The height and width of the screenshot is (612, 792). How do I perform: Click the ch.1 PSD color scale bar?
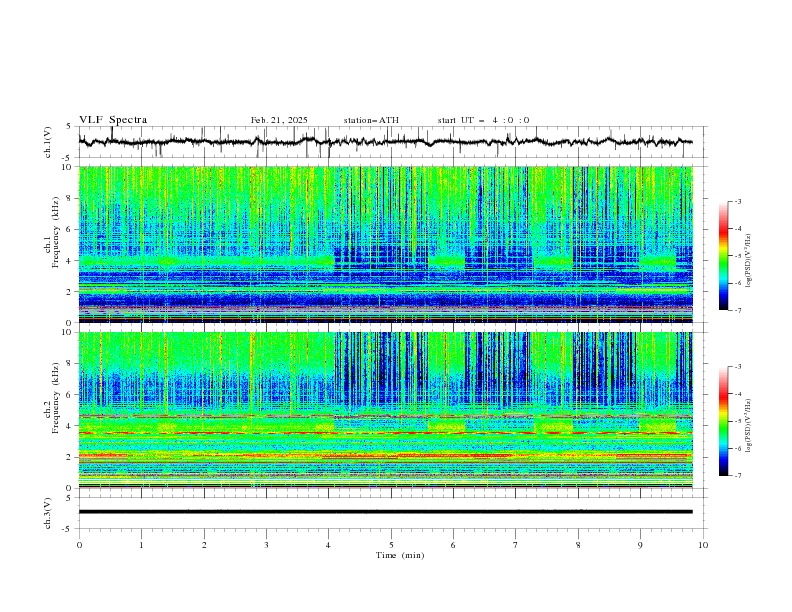723,256
